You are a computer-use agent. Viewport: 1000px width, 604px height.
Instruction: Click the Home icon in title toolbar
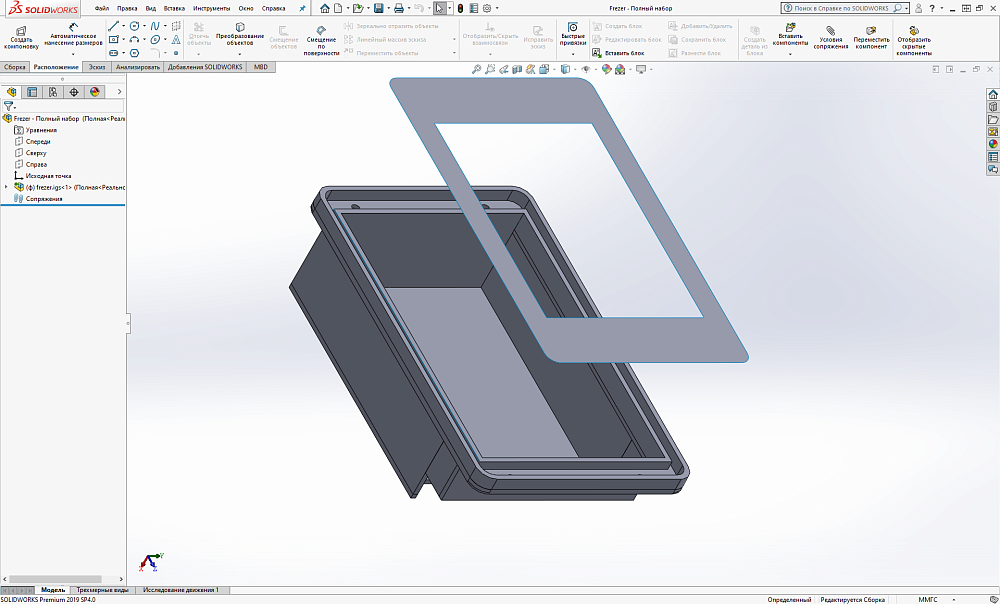[x=325, y=8]
